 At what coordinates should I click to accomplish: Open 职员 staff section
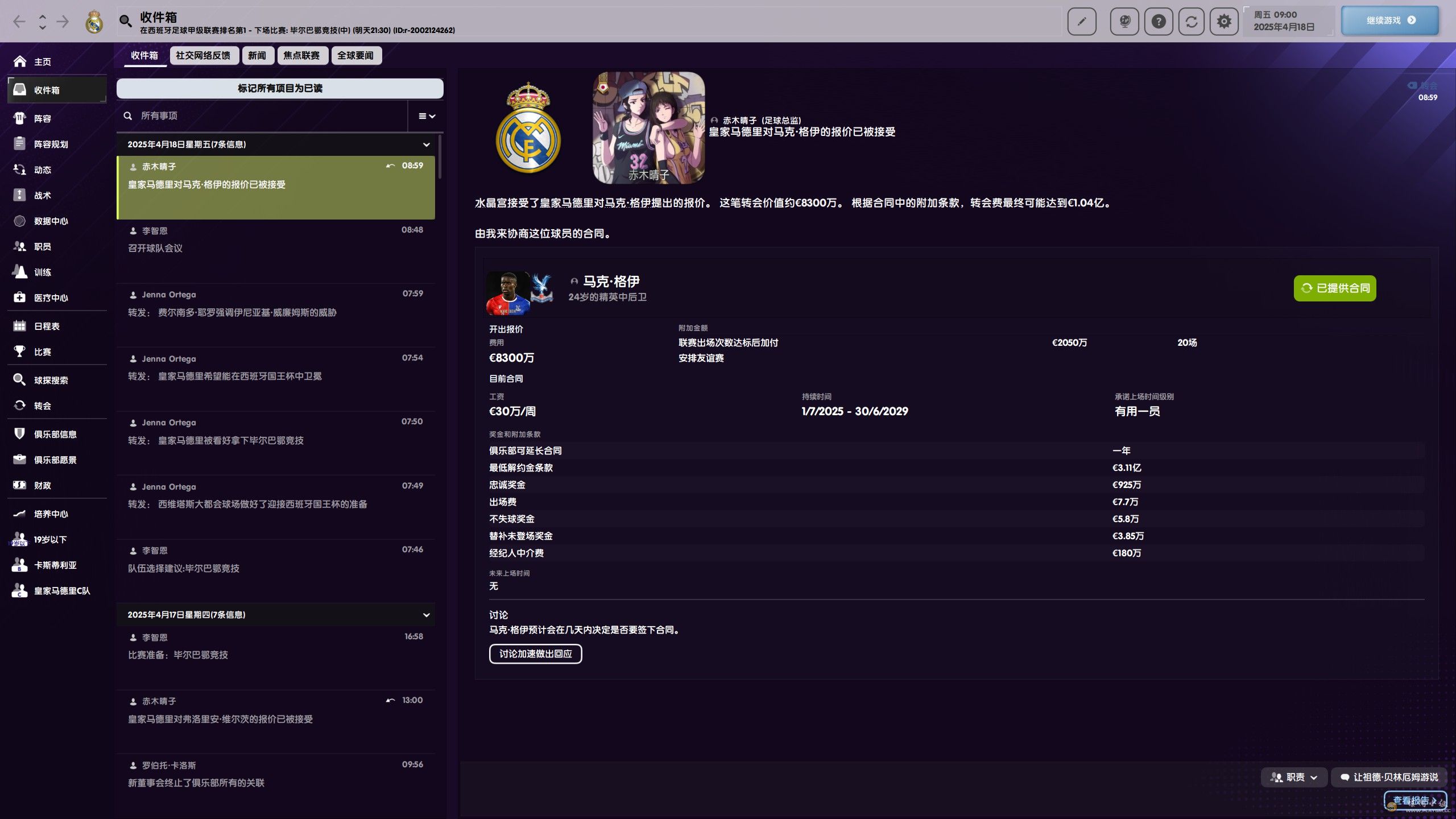[57, 246]
